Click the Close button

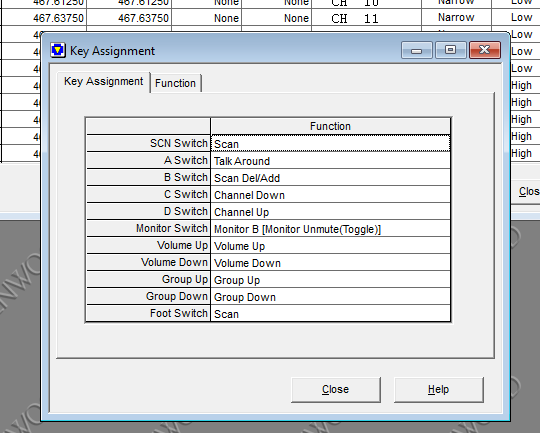336,390
